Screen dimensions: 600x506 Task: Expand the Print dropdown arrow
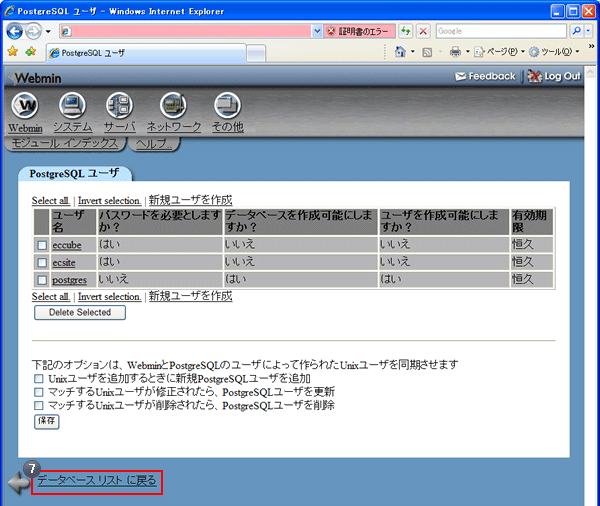(x=468, y=51)
